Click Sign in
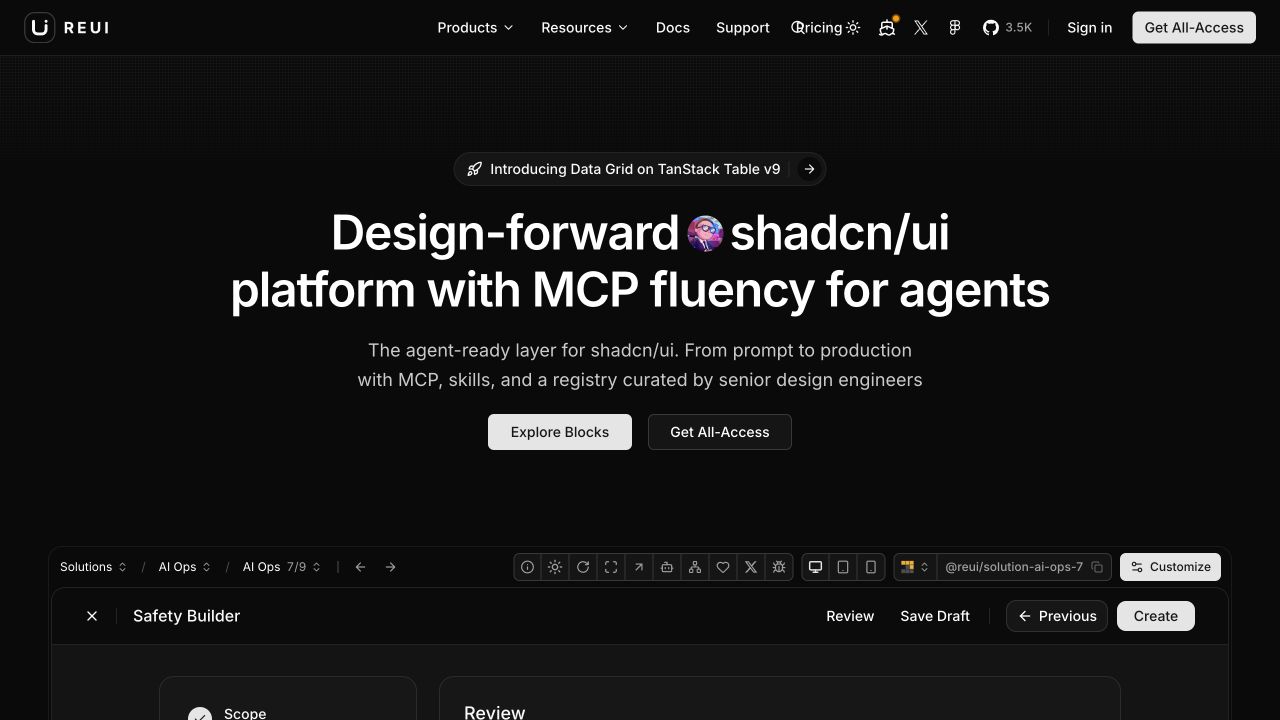 pos(1089,28)
